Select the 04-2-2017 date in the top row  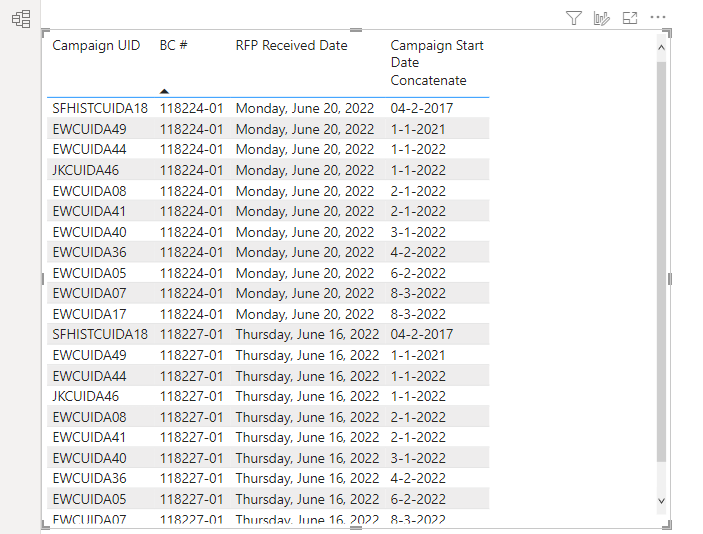pos(421,108)
